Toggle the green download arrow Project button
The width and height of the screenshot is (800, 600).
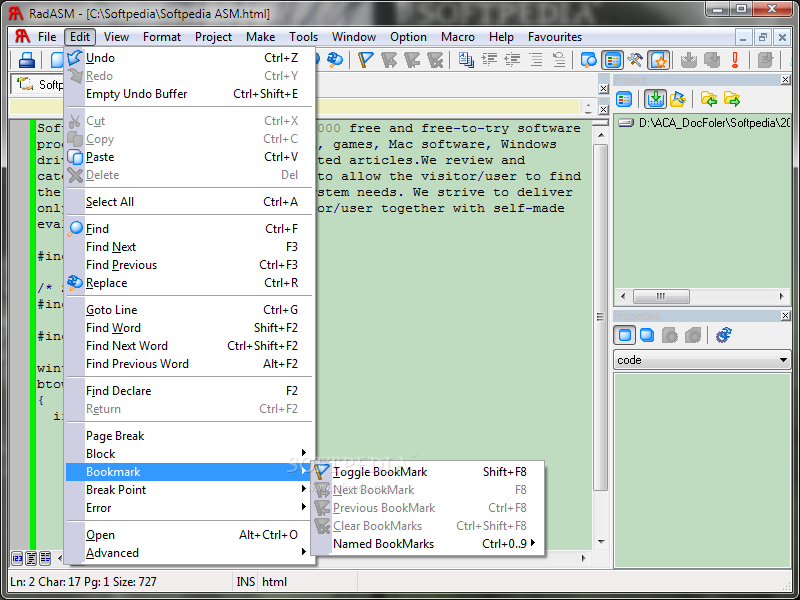[x=655, y=99]
